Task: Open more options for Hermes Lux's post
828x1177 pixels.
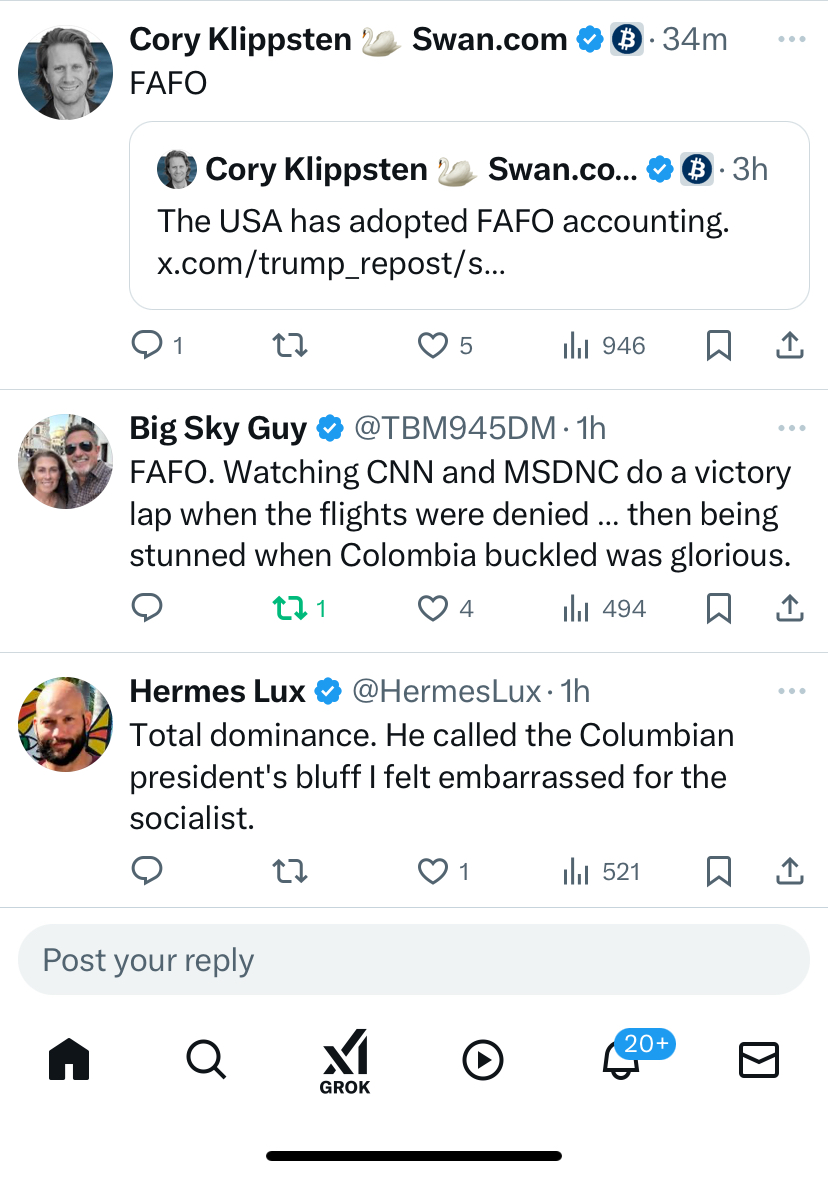Action: 791,691
